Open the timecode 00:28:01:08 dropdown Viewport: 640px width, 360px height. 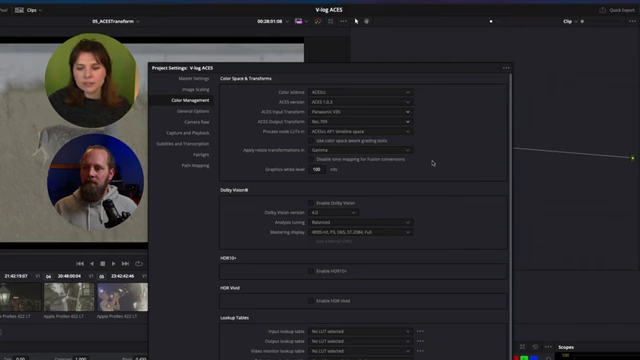click(273, 21)
